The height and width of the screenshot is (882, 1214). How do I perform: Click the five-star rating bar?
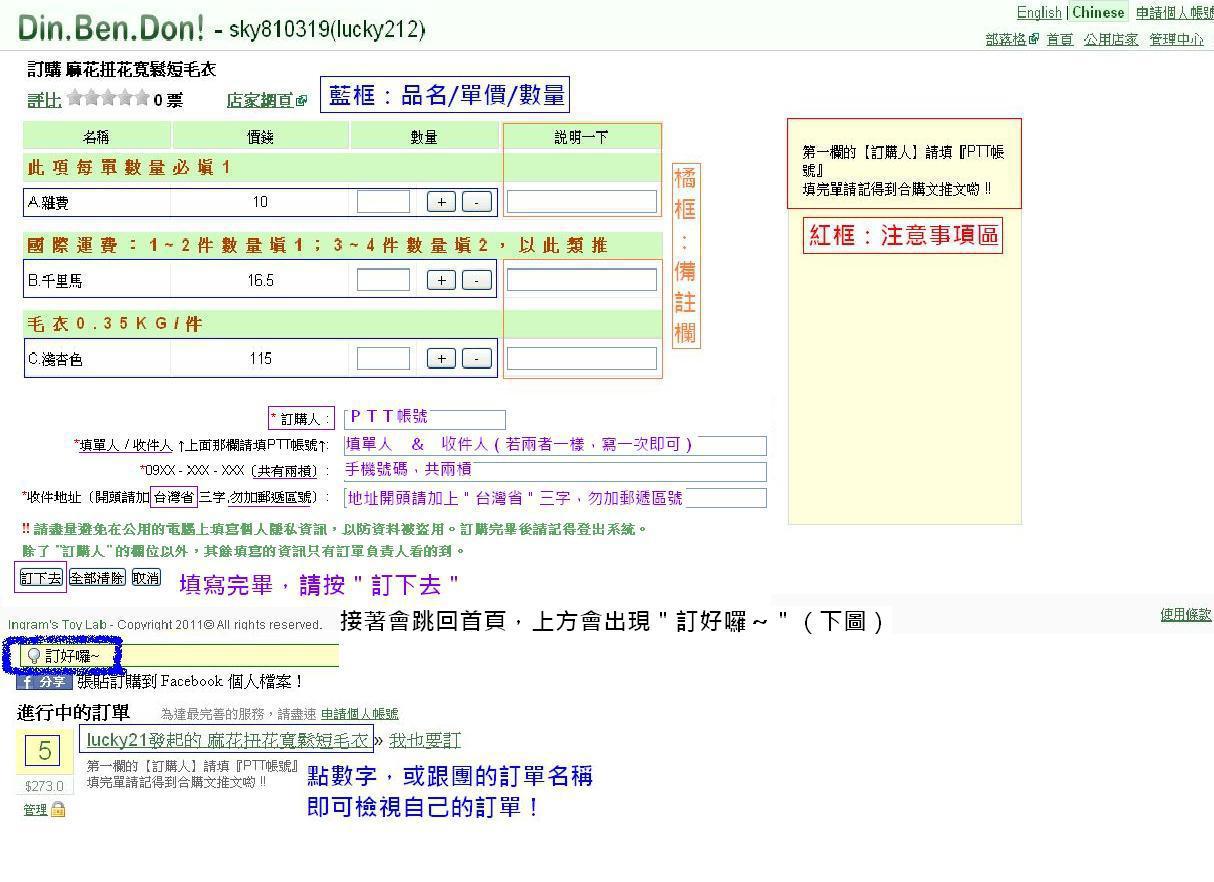pyautogui.click(x=108, y=98)
